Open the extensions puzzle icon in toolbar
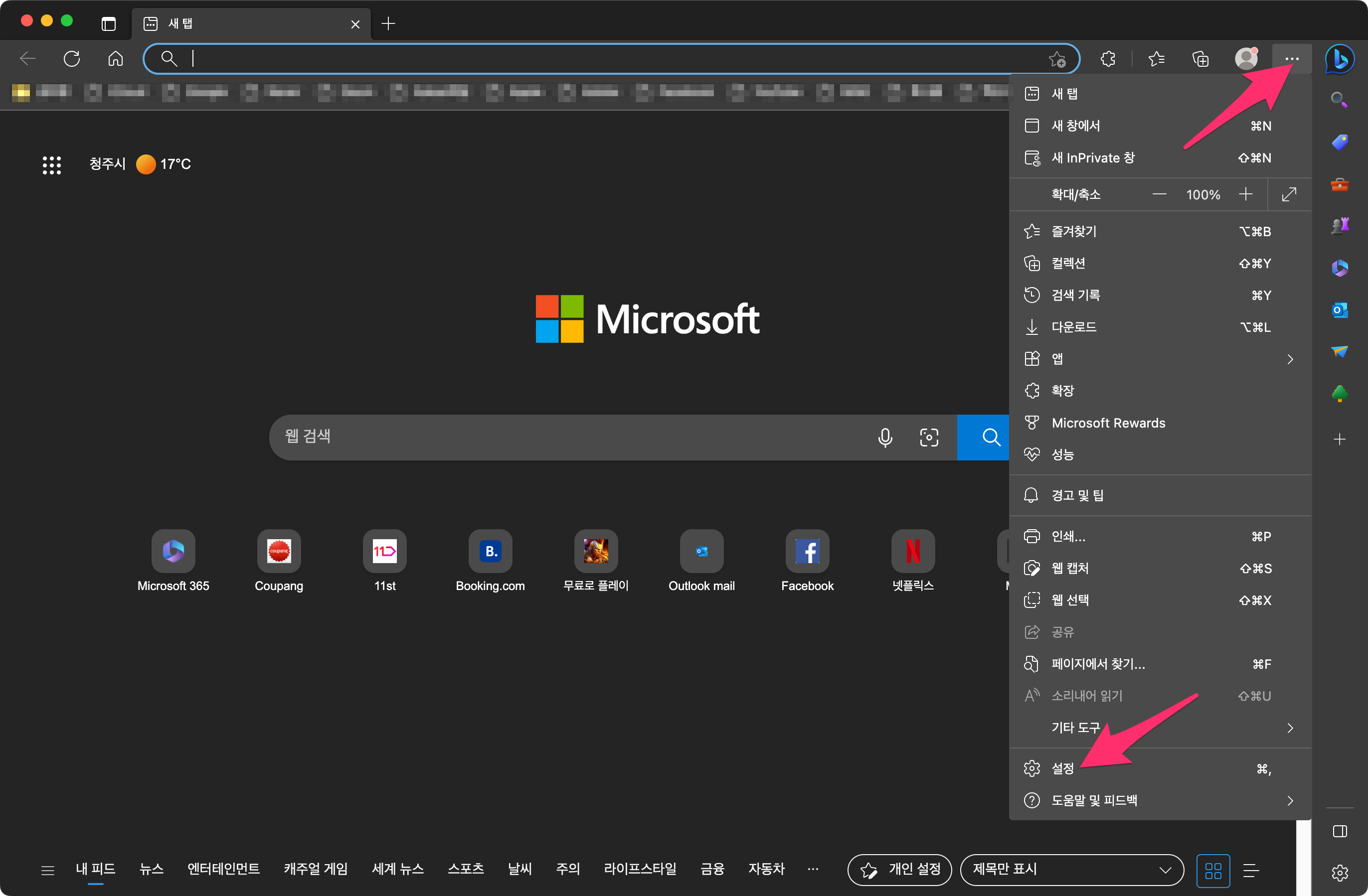Screen dimensions: 1368x896 click(1108, 59)
